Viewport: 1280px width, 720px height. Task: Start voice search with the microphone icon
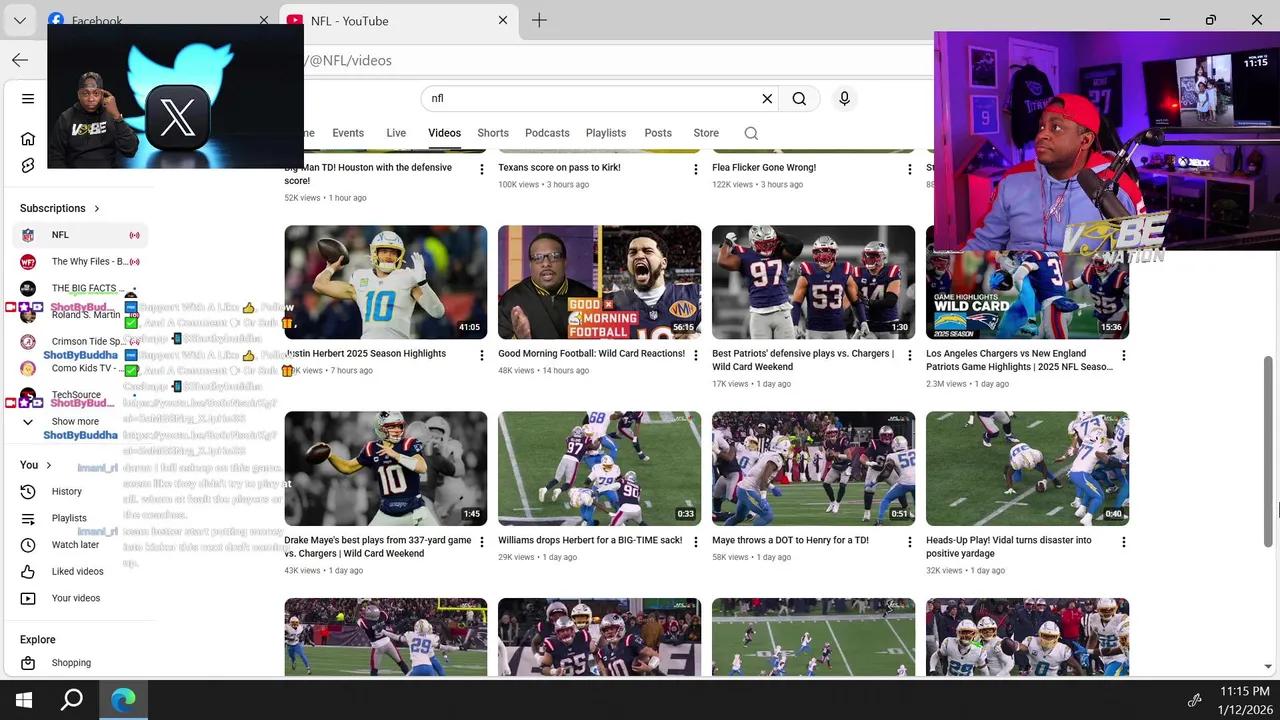point(845,98)
